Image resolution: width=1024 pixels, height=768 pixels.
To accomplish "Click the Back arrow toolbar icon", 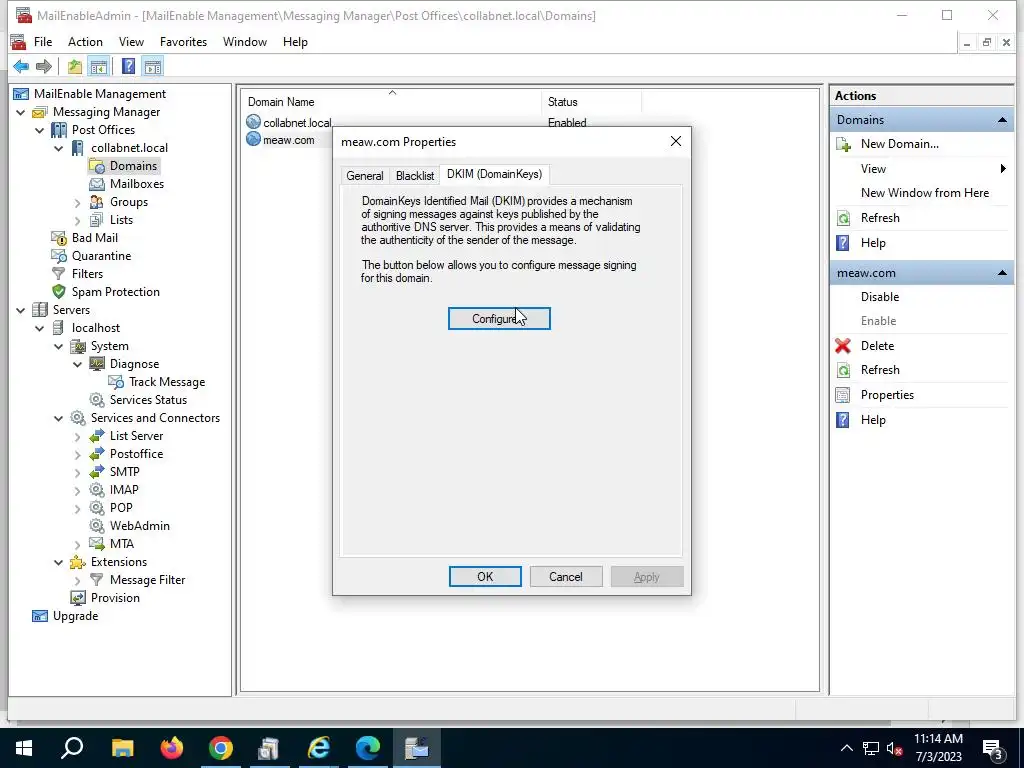I will [x=21, y=66].
